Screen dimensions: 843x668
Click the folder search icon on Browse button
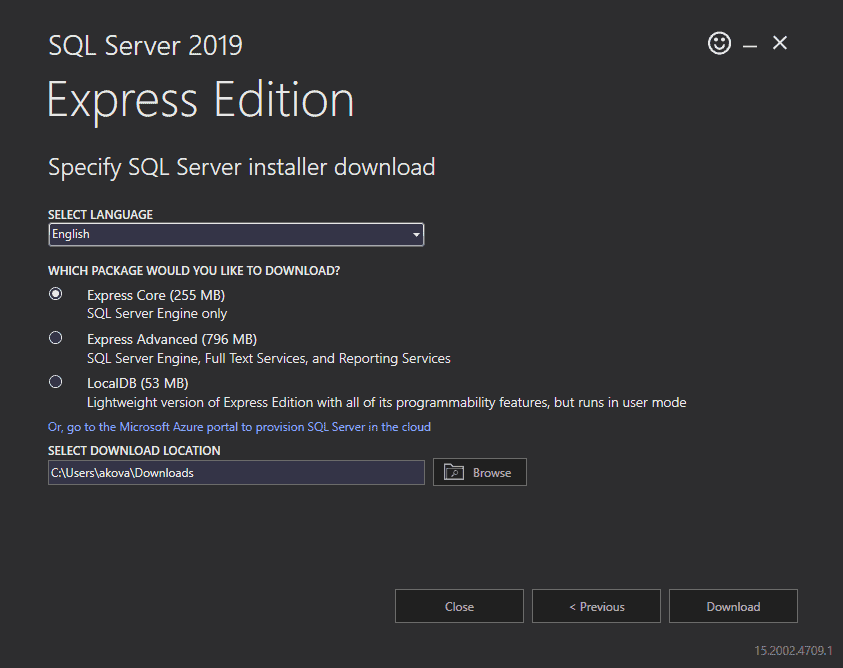pos(454,471)
